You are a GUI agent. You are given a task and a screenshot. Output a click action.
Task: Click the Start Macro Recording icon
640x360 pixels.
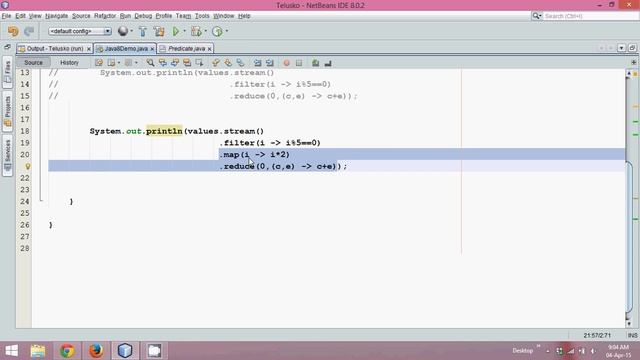[287, 63]
